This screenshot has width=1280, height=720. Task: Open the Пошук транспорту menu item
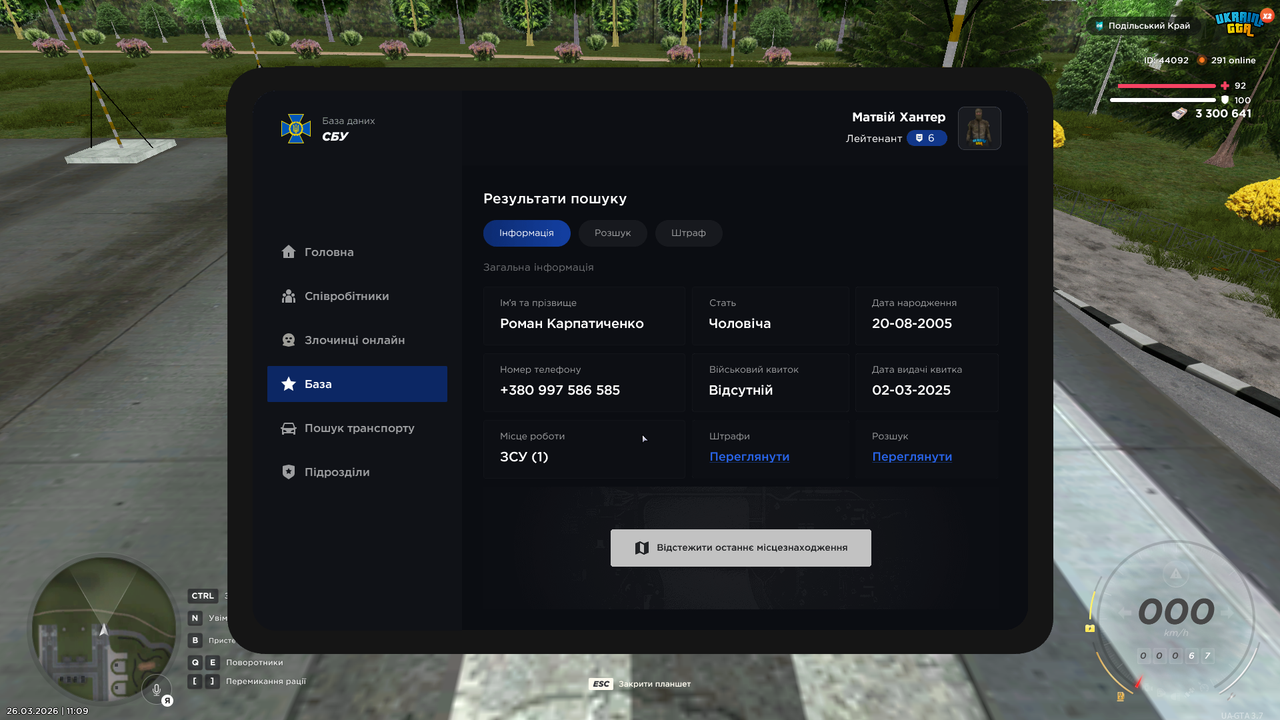[x=357, y=428]
